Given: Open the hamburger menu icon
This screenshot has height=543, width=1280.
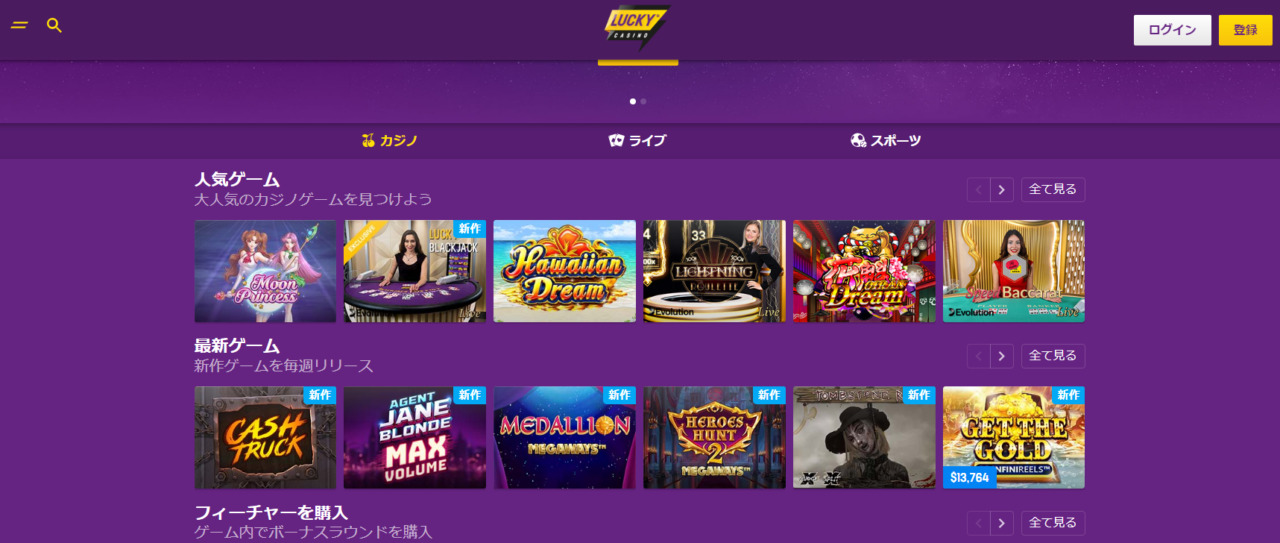Looking at the screenshot, I should point(19,25).
